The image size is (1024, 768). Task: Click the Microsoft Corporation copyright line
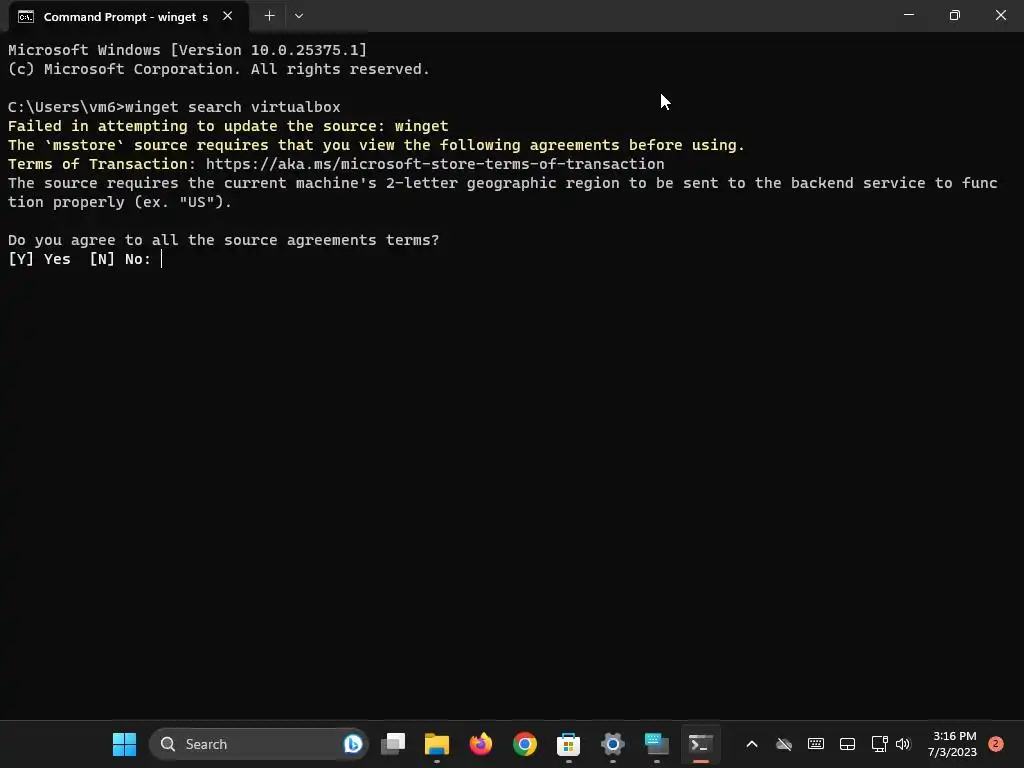219,69
